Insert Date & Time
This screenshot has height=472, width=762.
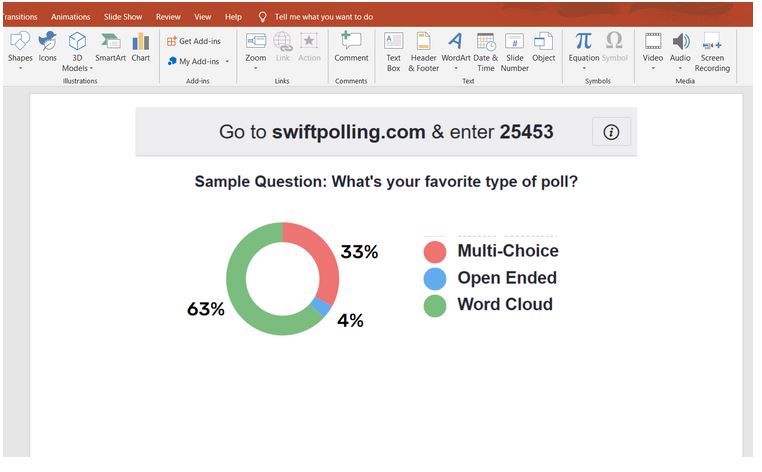click(485, 52)
